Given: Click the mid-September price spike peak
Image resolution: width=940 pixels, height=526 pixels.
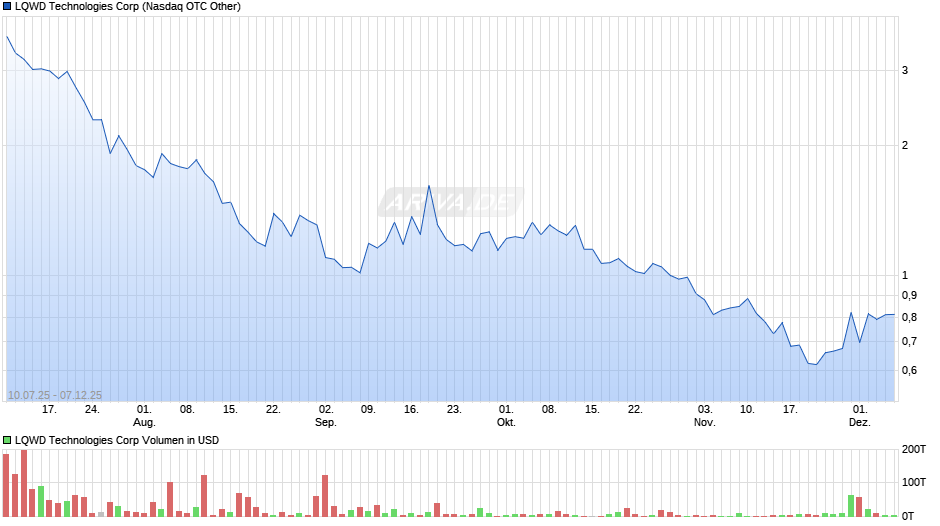Looking at the screenshot, I should pyautogui.click(x=429, y=186).
